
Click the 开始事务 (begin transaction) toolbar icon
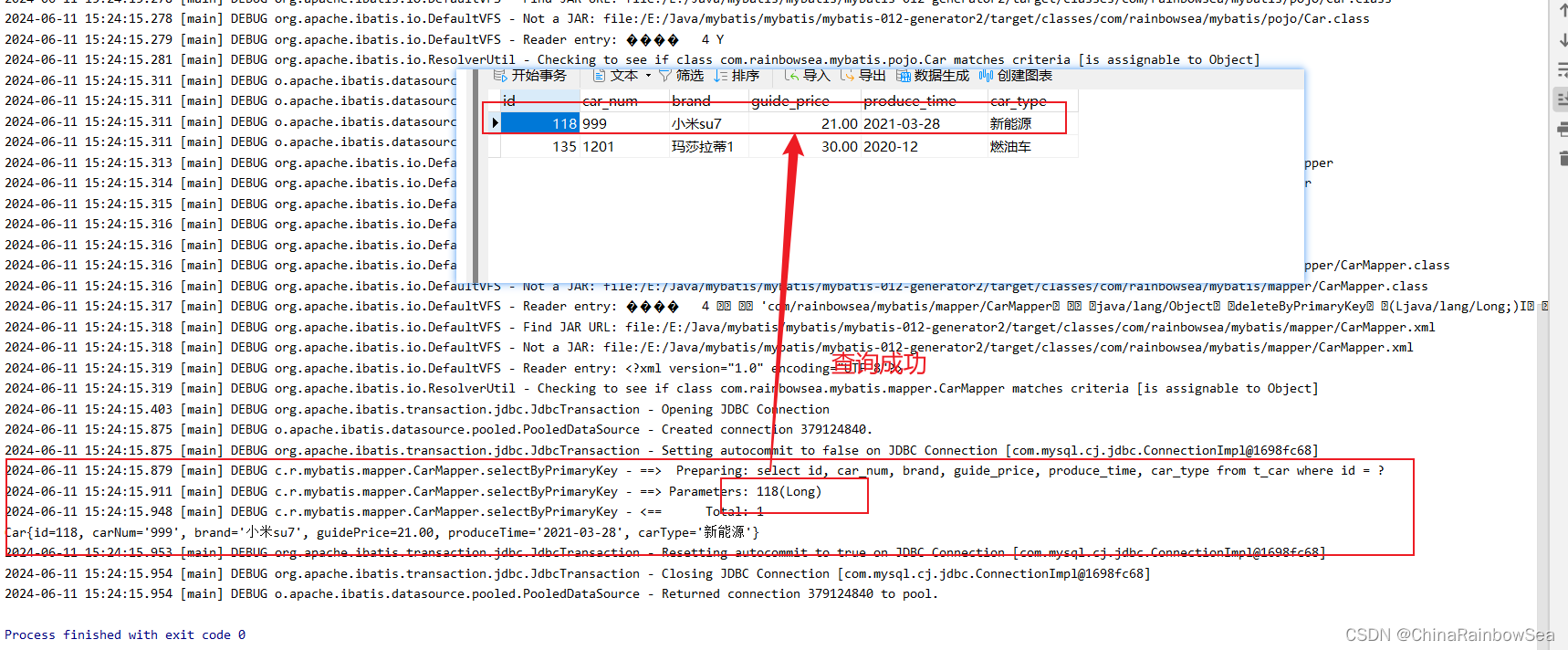coord(500,76)
